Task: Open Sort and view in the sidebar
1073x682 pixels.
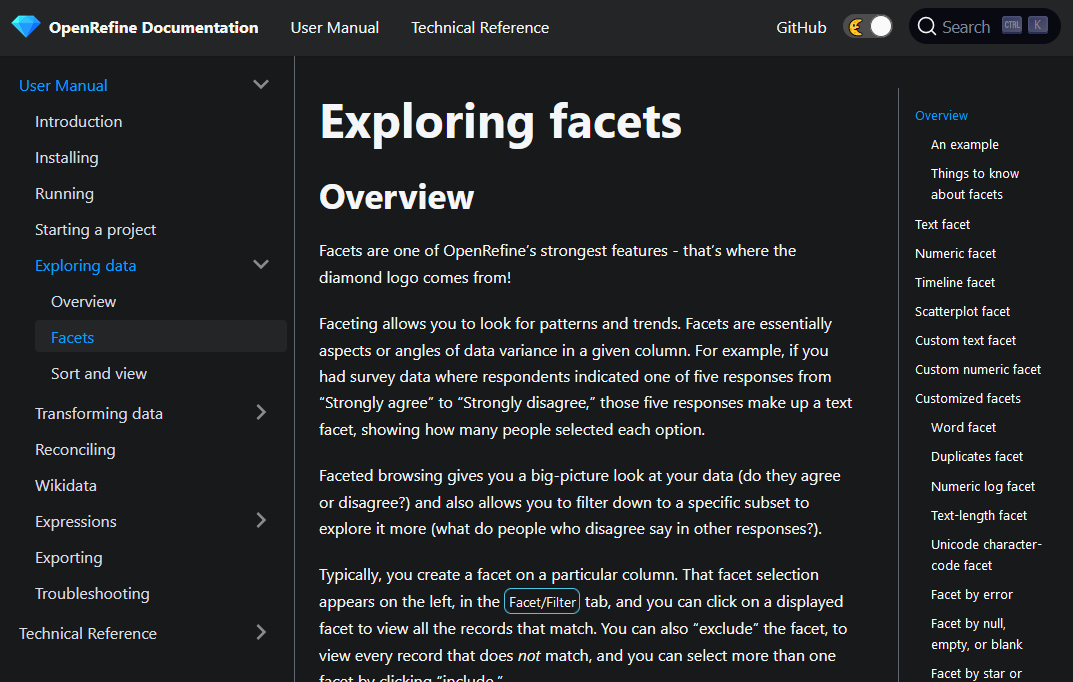Action: click(x=99, y=373)
